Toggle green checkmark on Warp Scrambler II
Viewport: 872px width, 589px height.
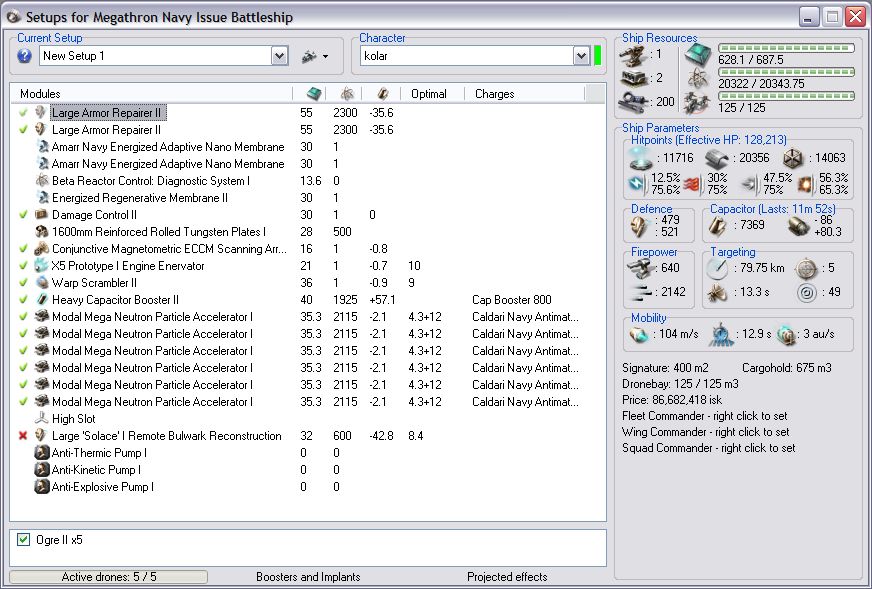pos(23,283)
